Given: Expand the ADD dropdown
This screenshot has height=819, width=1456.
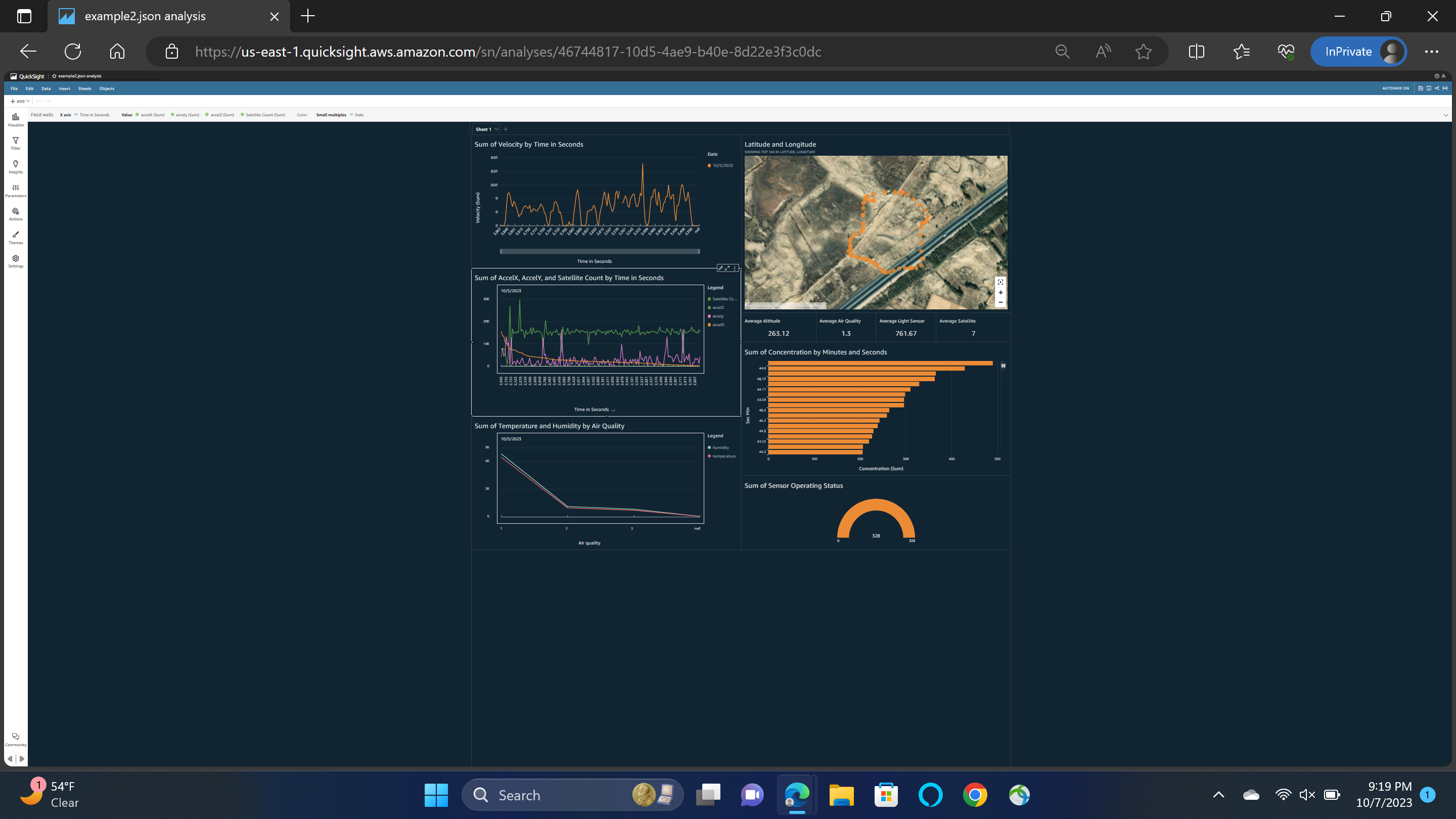Looking at the screenshot, I should pos(20,101).
